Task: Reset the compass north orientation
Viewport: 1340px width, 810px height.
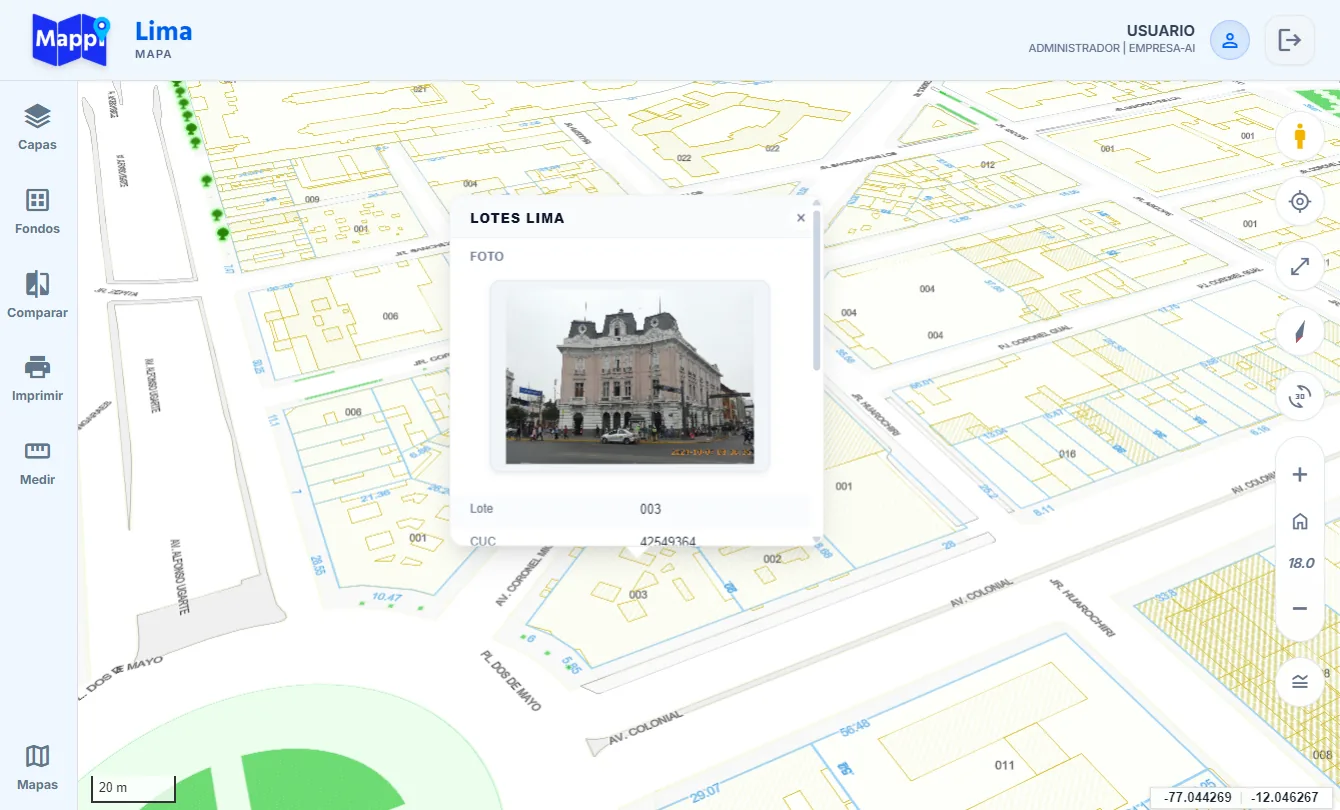Action: [x=1300, y=332]
